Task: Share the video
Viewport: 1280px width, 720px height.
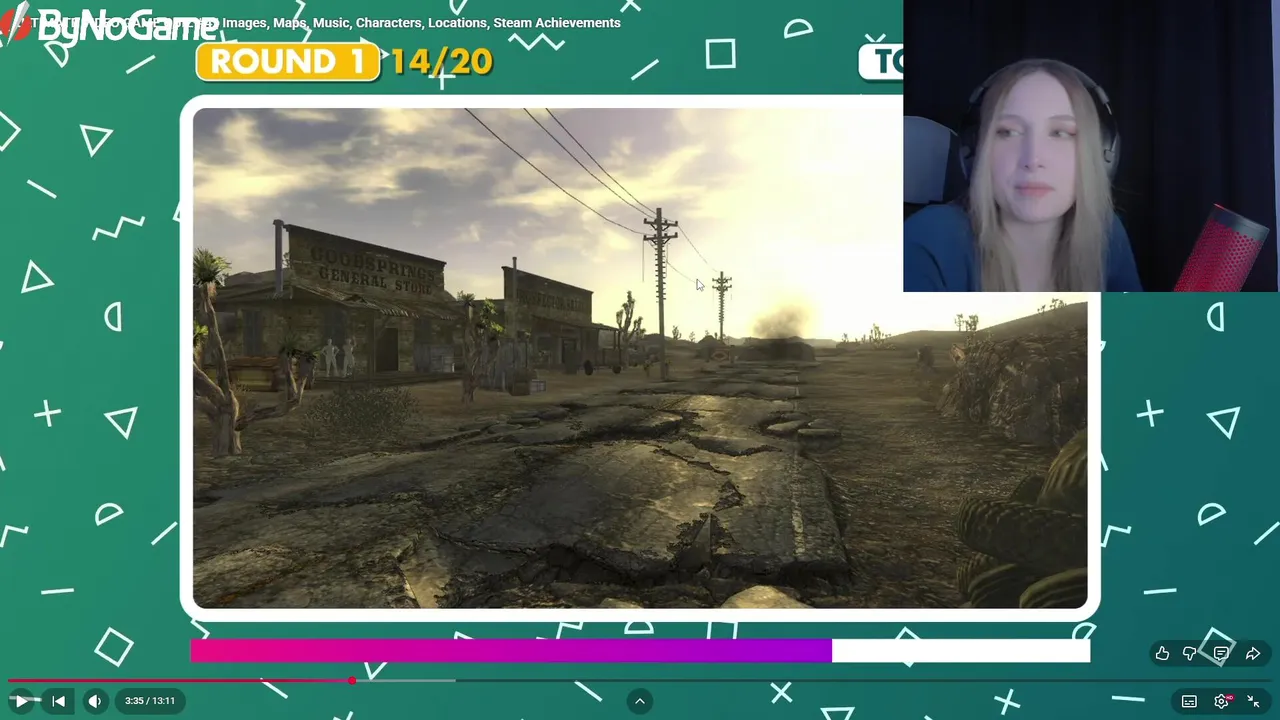Action: tap(1252, 653)
